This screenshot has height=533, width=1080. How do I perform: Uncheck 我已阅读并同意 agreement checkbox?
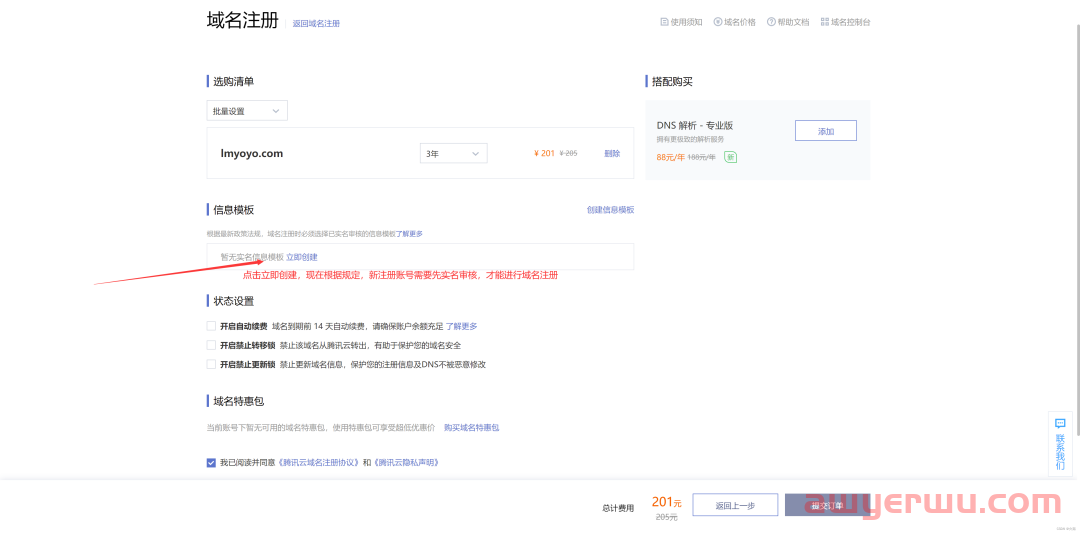pos(211,463)
